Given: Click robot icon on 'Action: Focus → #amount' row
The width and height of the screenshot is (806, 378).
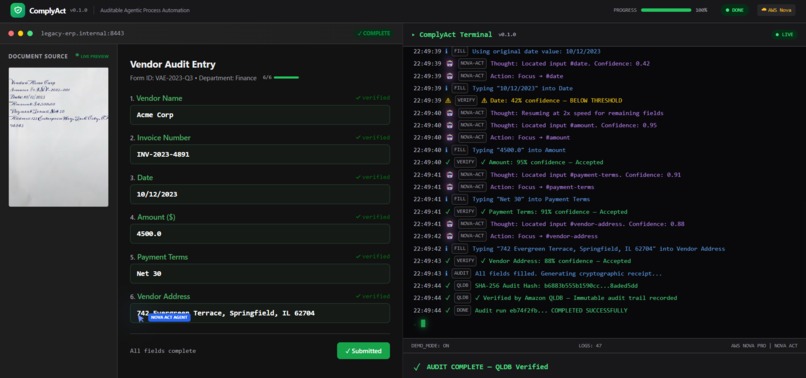Looking at the screenshot, I should click(x=449, y=138).
